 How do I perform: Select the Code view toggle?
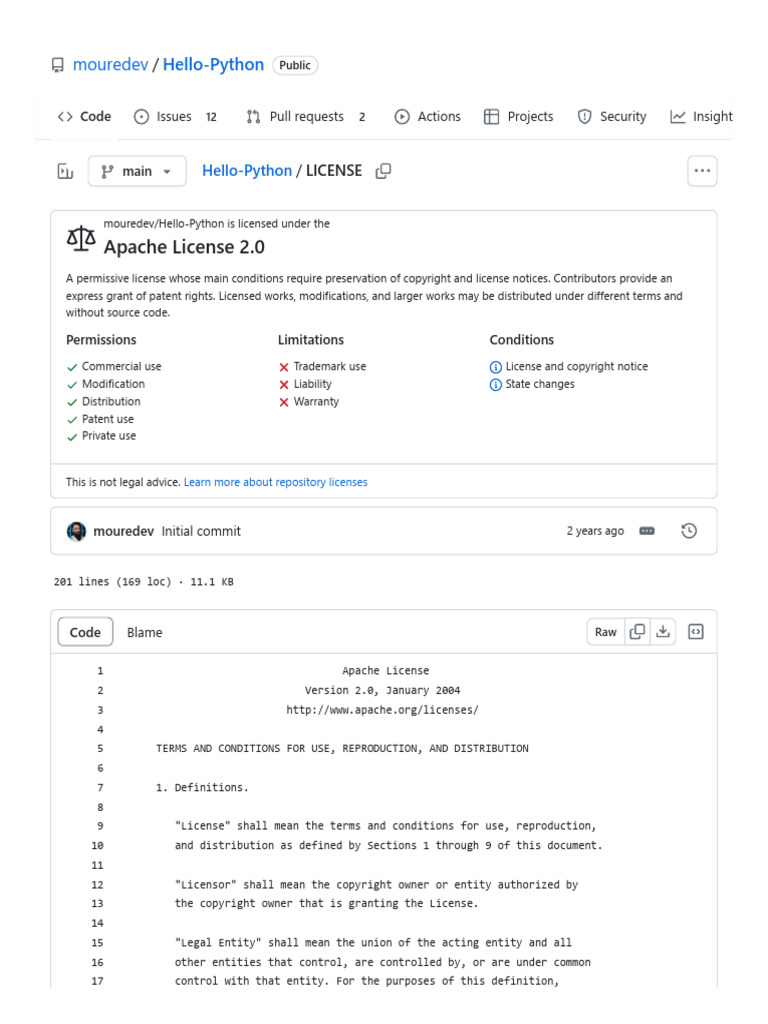click(85, 632)
